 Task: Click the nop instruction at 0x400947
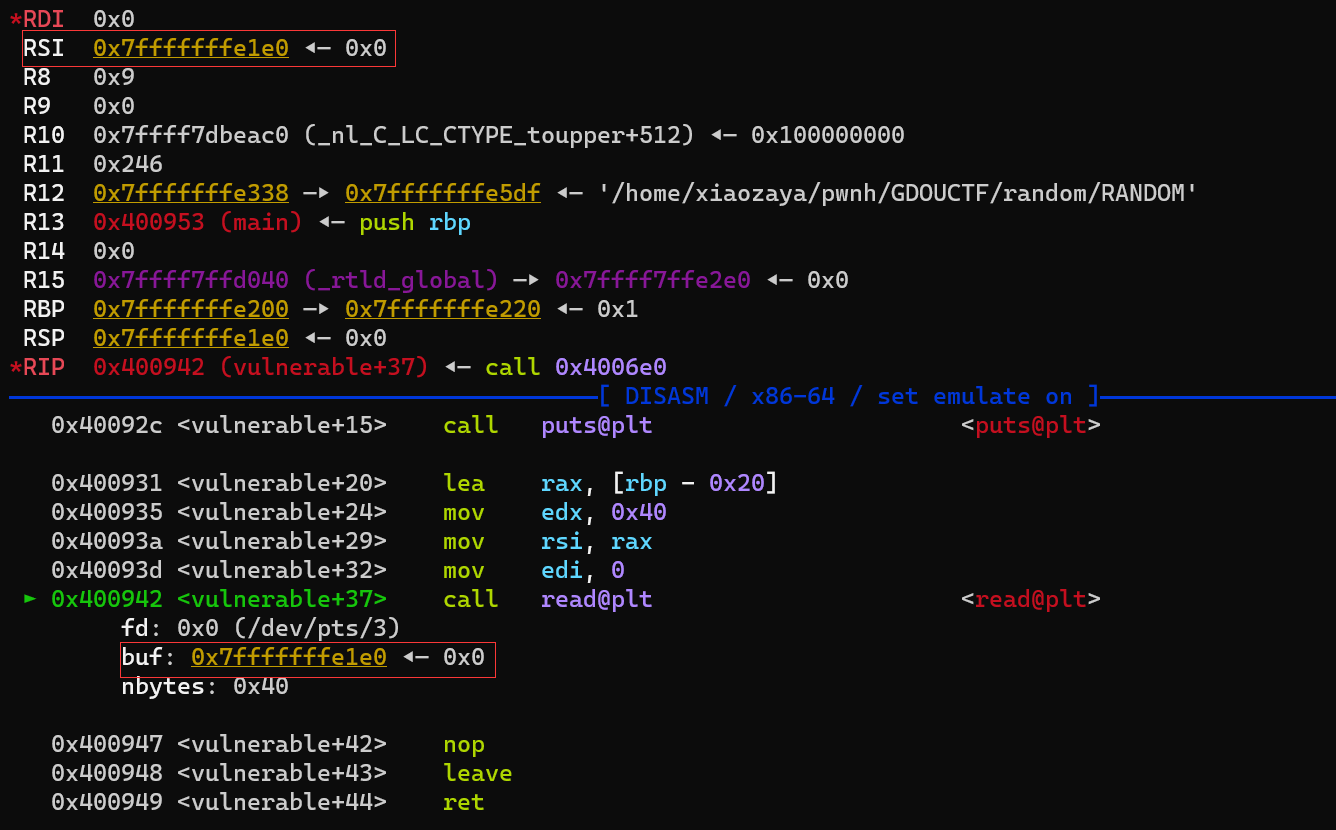point(464,744)
